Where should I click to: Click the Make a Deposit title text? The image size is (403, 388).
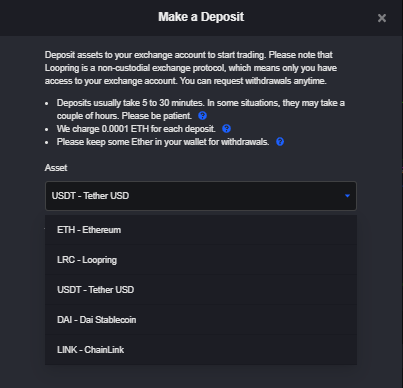click(x=201, y=17)
